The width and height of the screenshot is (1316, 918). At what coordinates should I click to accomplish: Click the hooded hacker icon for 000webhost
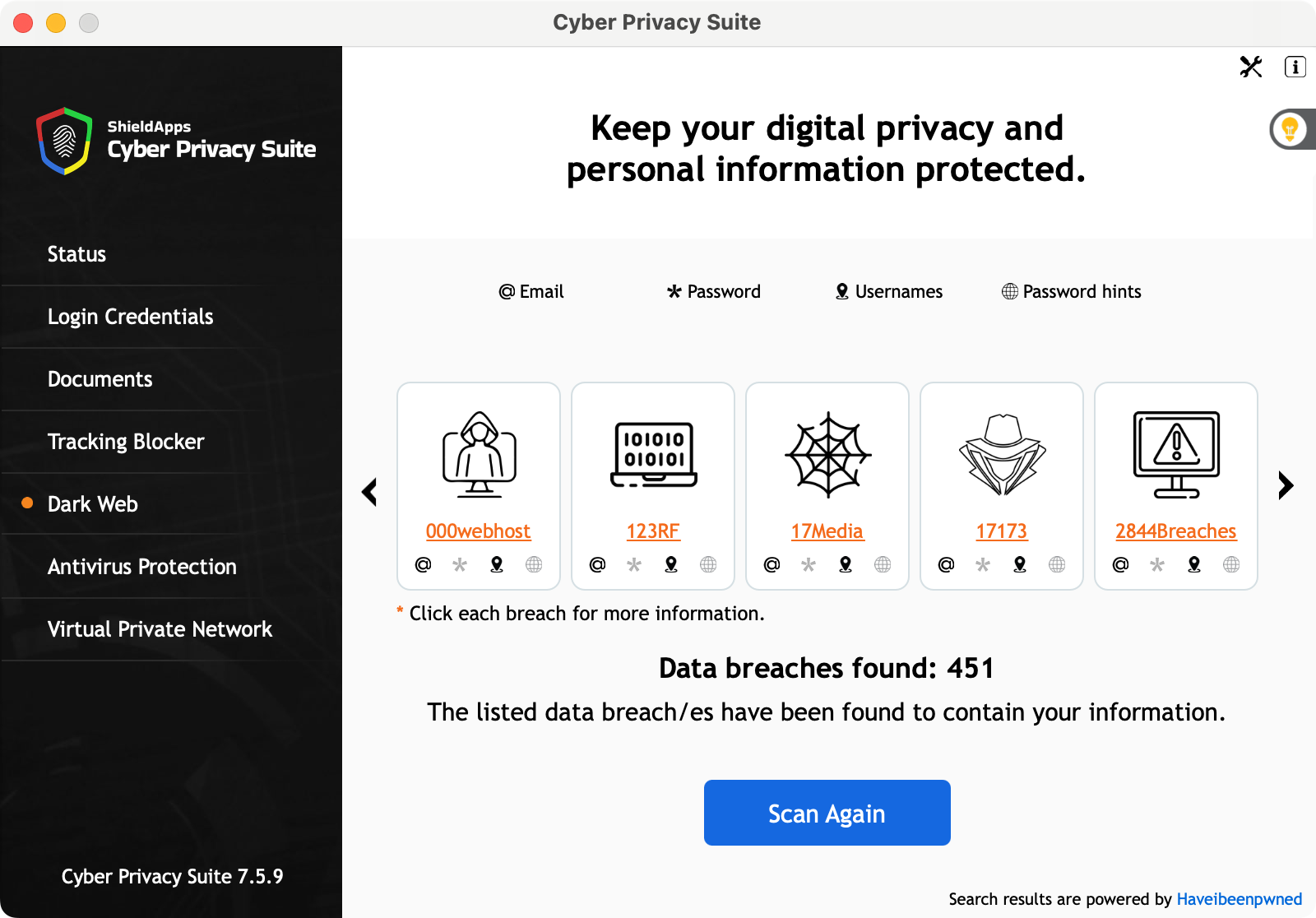pos(479,454)
